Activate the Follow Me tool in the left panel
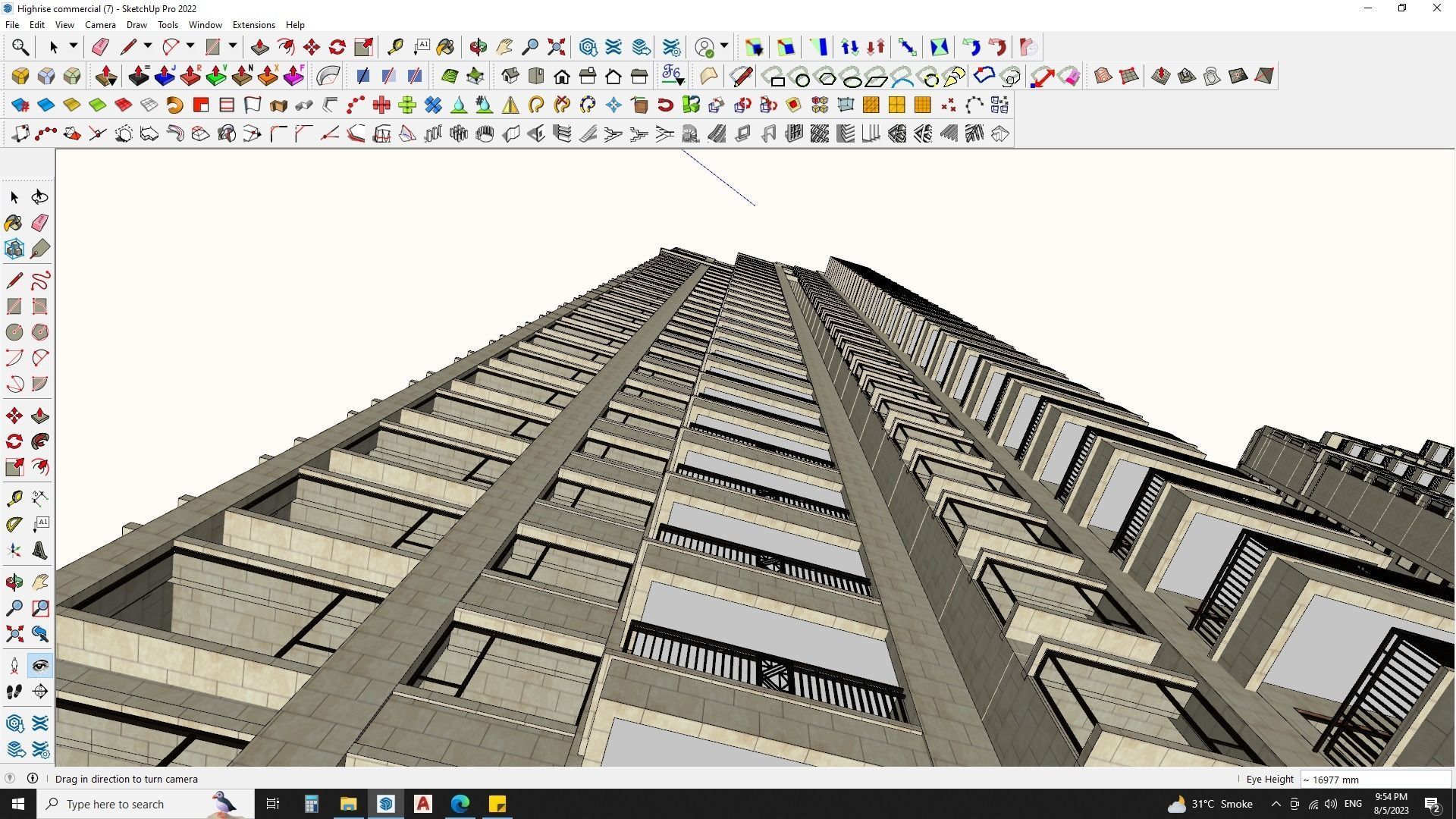The image size is (1456, 819). point(40,441)
